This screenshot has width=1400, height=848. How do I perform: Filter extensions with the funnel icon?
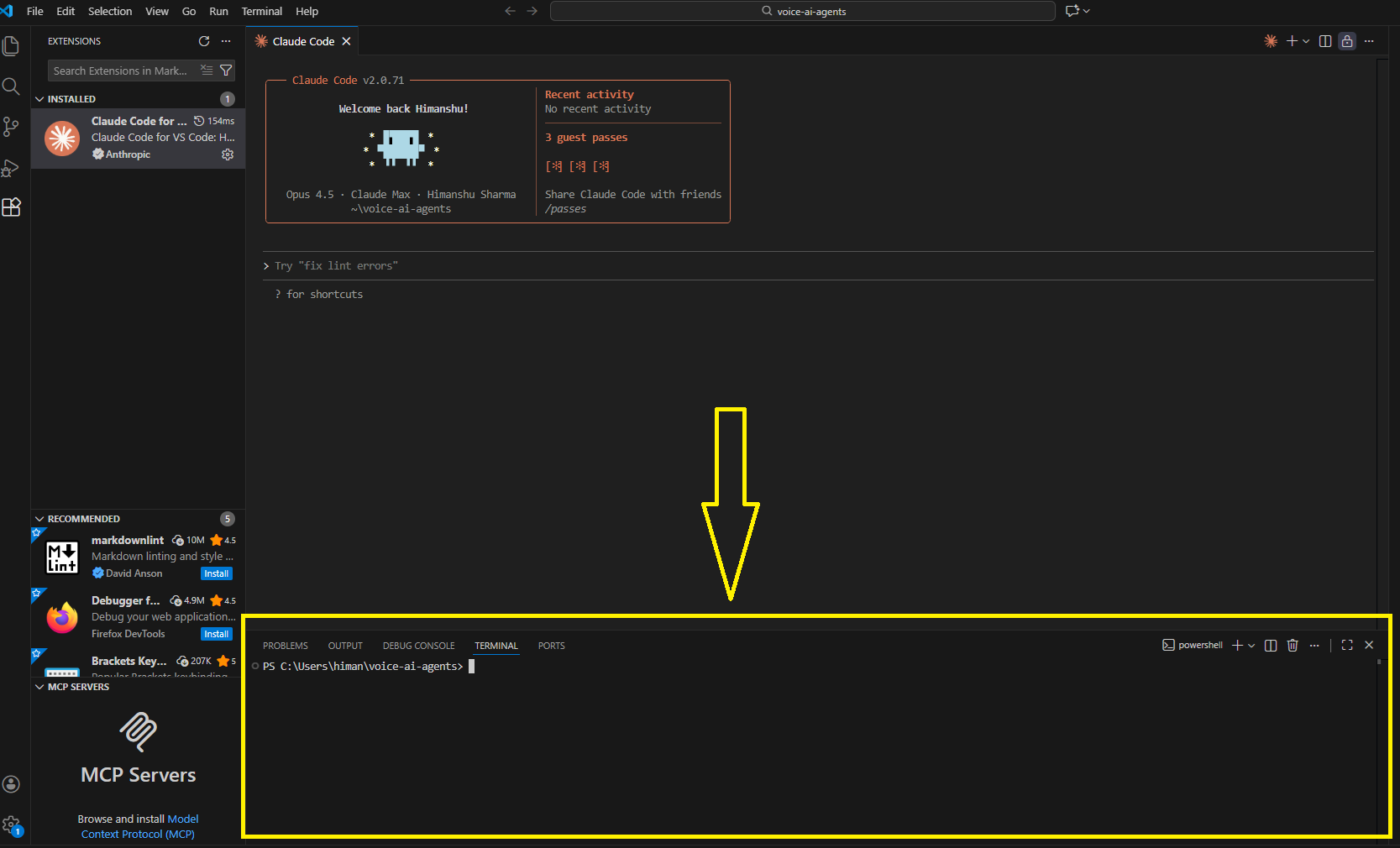click(x=226, y=71)
